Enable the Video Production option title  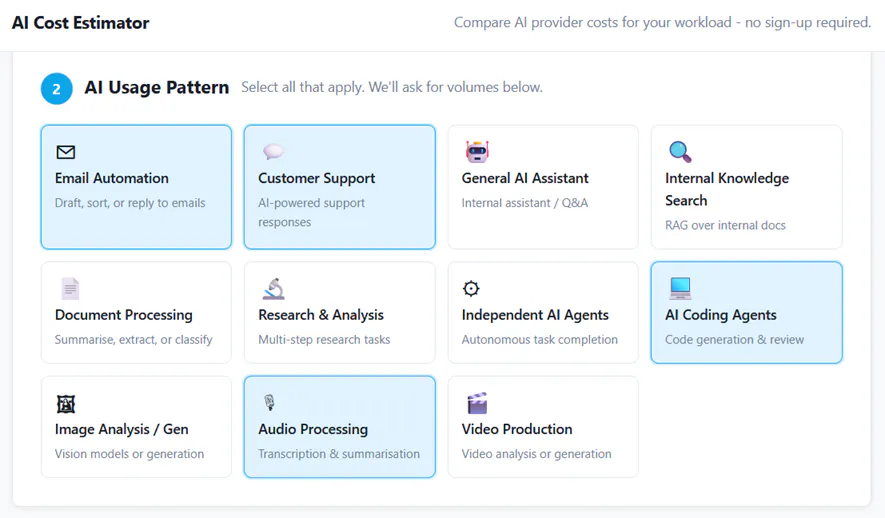click(x=516, y=429)
